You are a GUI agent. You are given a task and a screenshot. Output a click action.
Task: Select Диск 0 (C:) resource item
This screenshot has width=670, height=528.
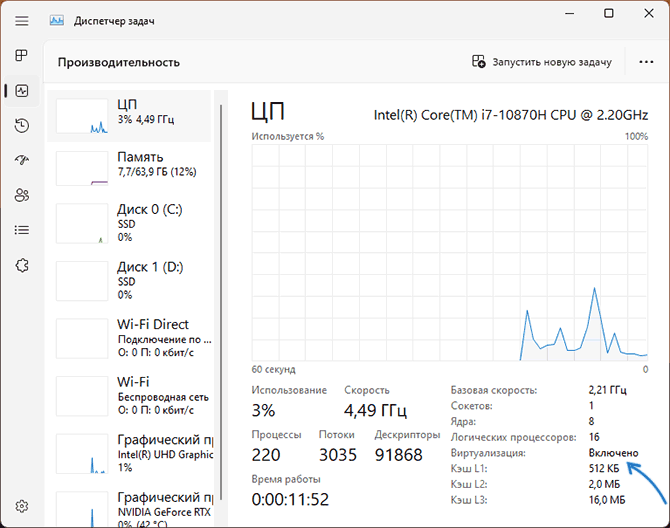(129, 223)
